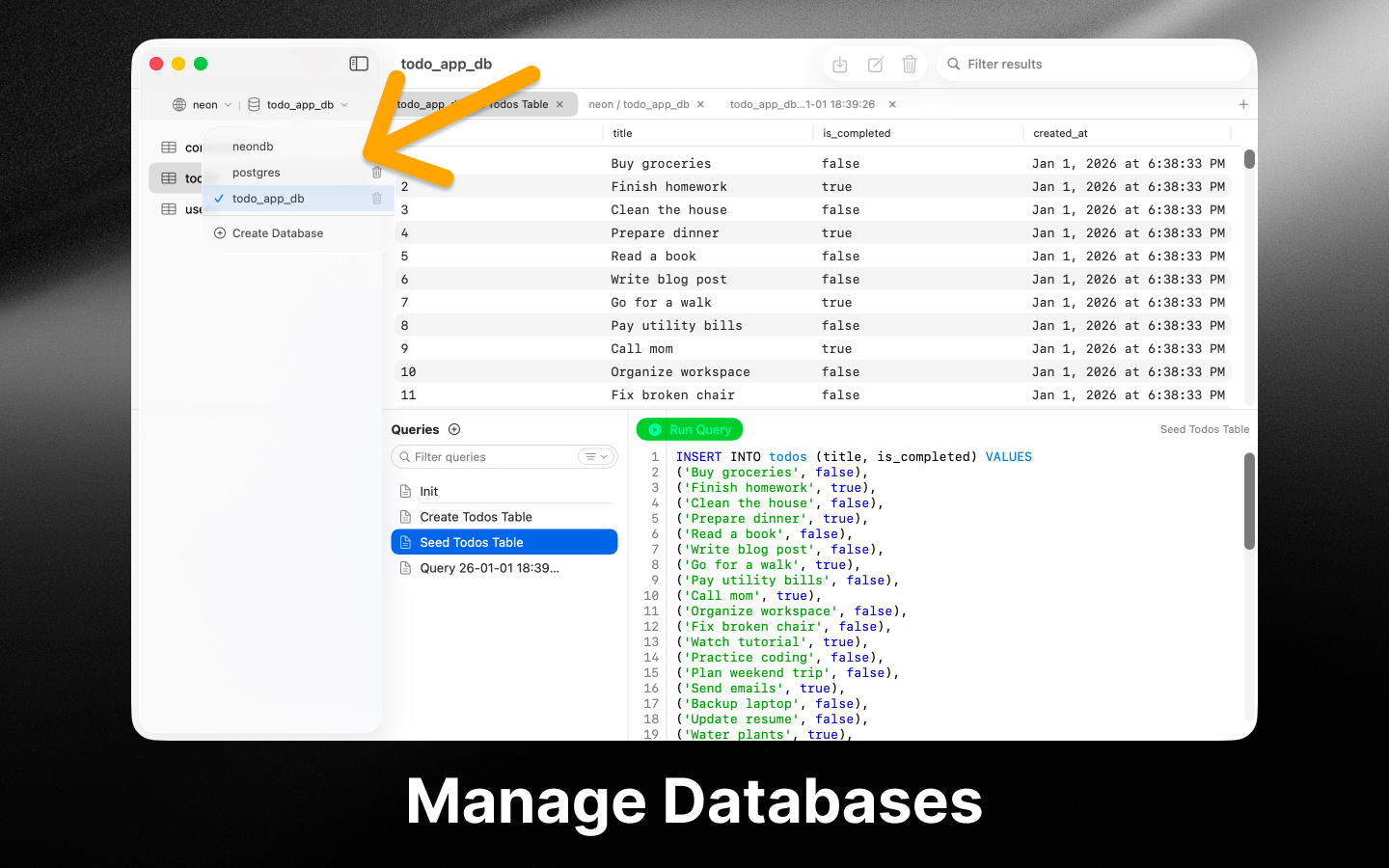The height and width of the screenshot is (868, 1389).
Task: Select the users table icon in the sidebar
Action: click(x=170, y=209)
